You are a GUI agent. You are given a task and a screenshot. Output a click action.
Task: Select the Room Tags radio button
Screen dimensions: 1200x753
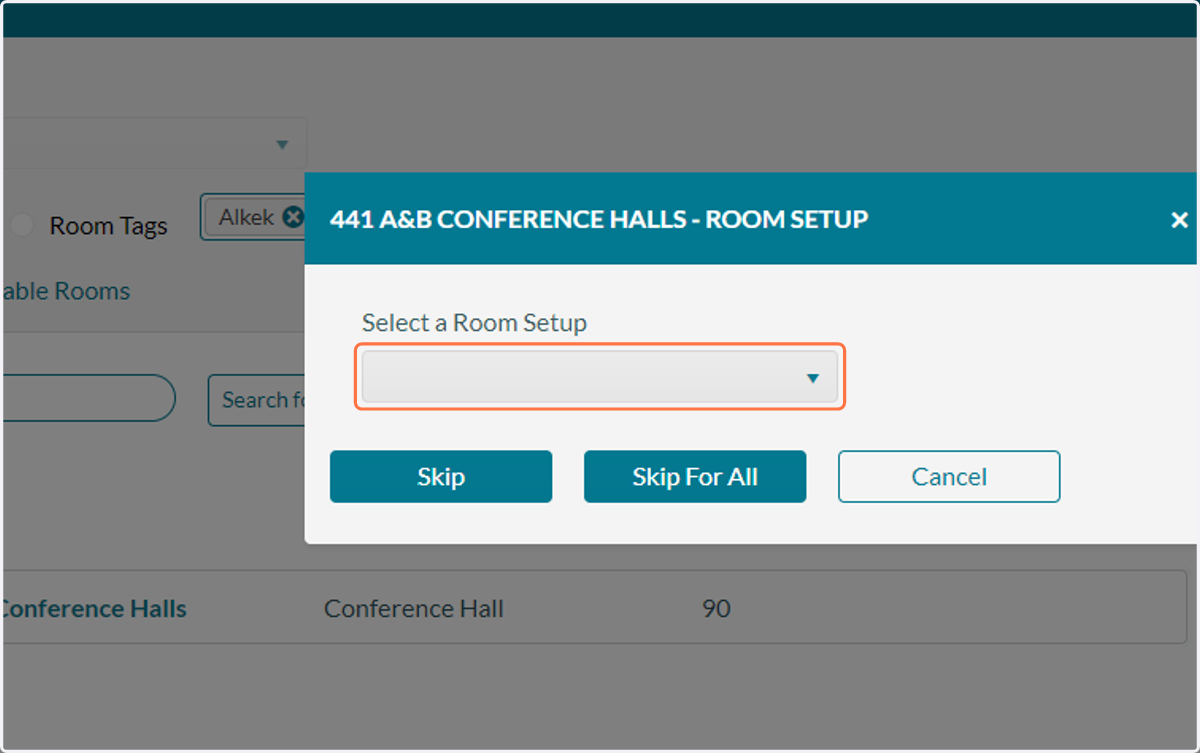click(22, 226)
